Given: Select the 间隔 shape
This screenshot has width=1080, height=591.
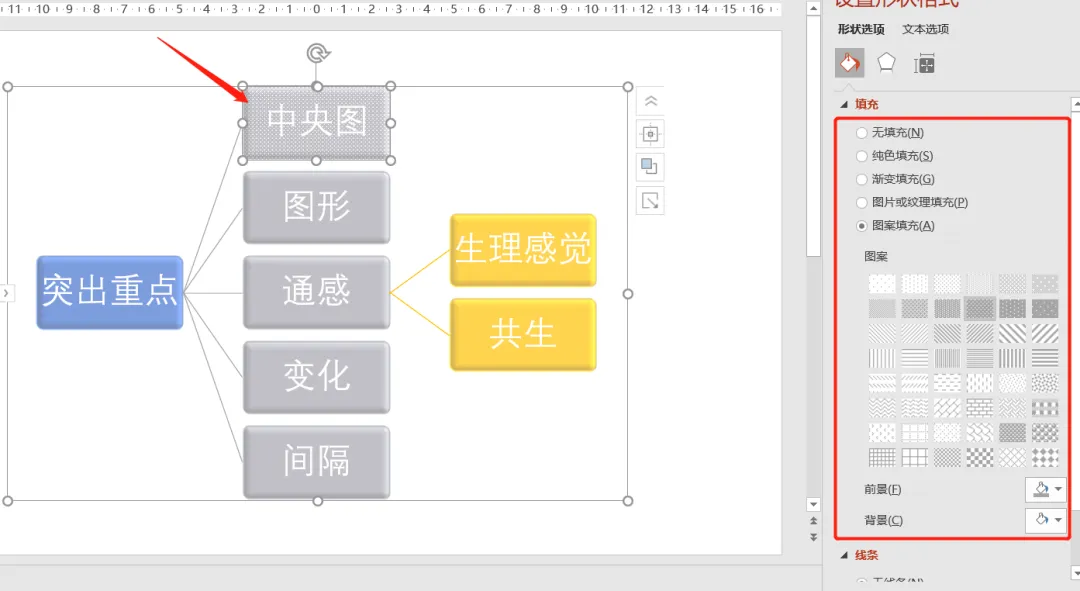Looking at the screenshot, I should click(317, 462).
